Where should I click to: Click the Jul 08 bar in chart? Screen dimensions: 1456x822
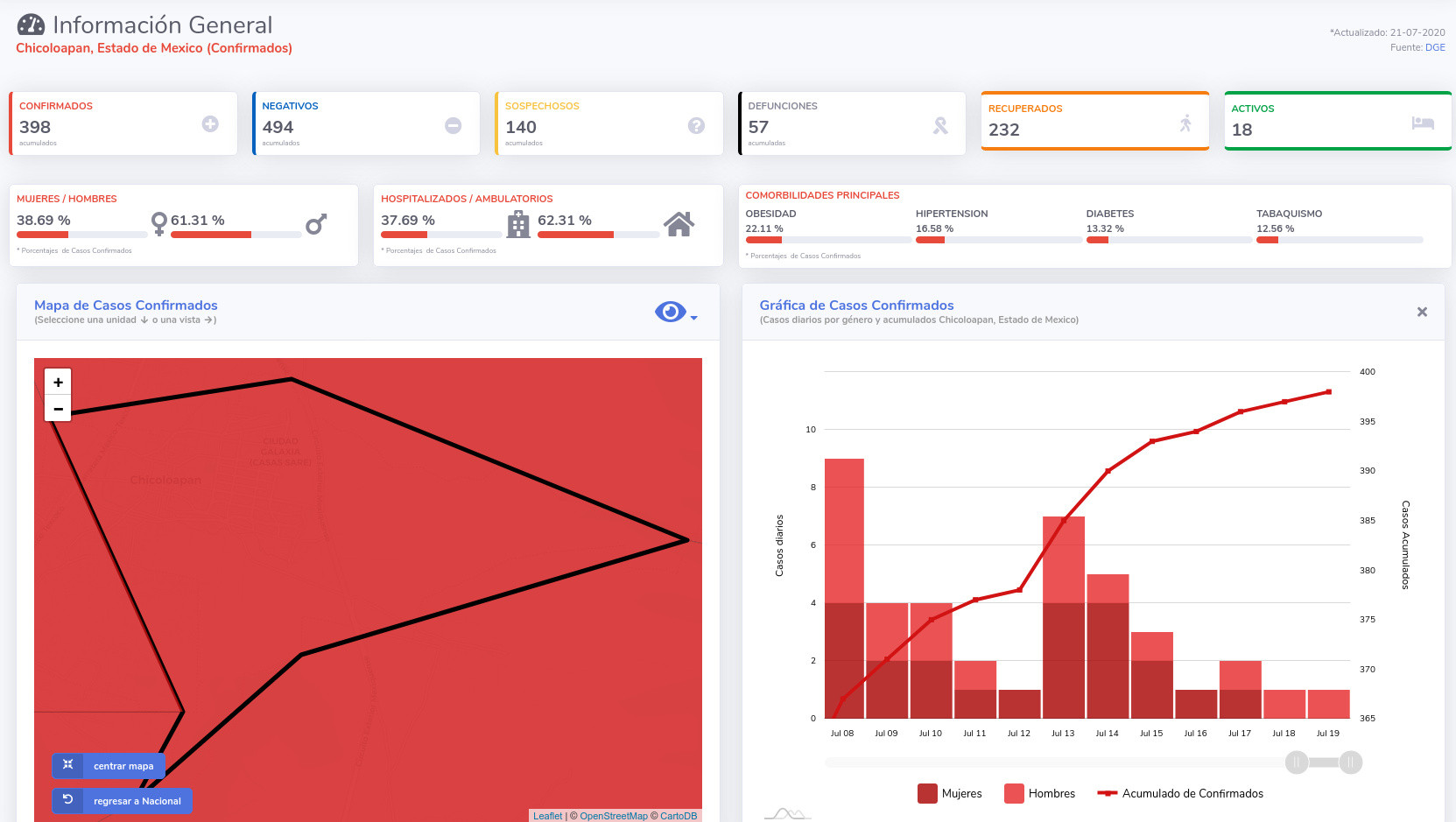coord(844,588)
